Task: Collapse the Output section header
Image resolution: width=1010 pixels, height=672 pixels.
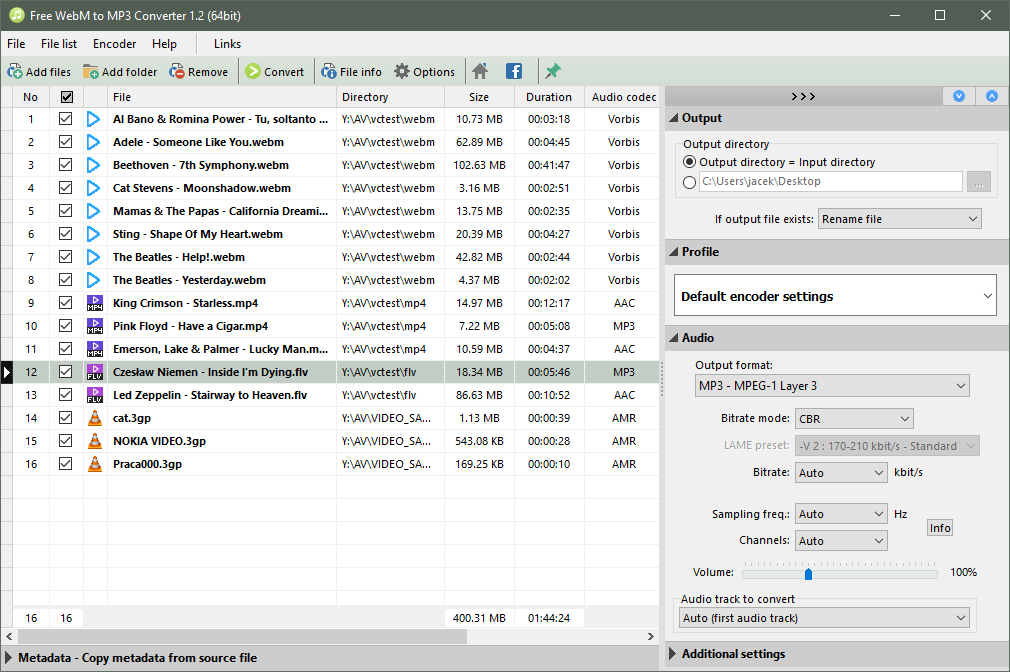Action: (x=837, y=118)
